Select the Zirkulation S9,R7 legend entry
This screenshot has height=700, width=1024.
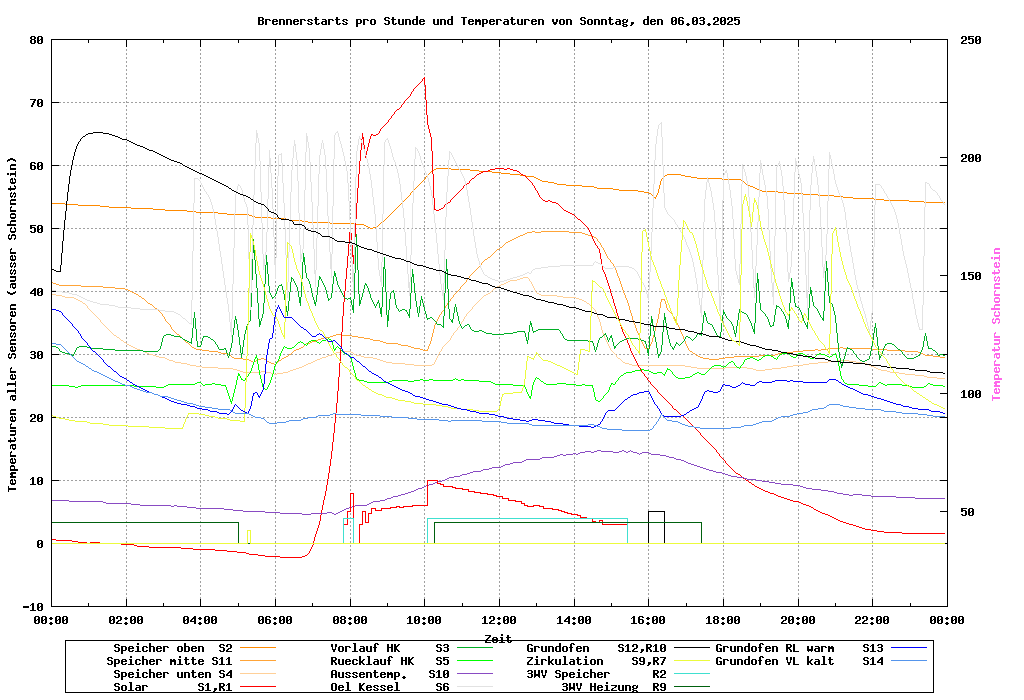coord(610,661)
